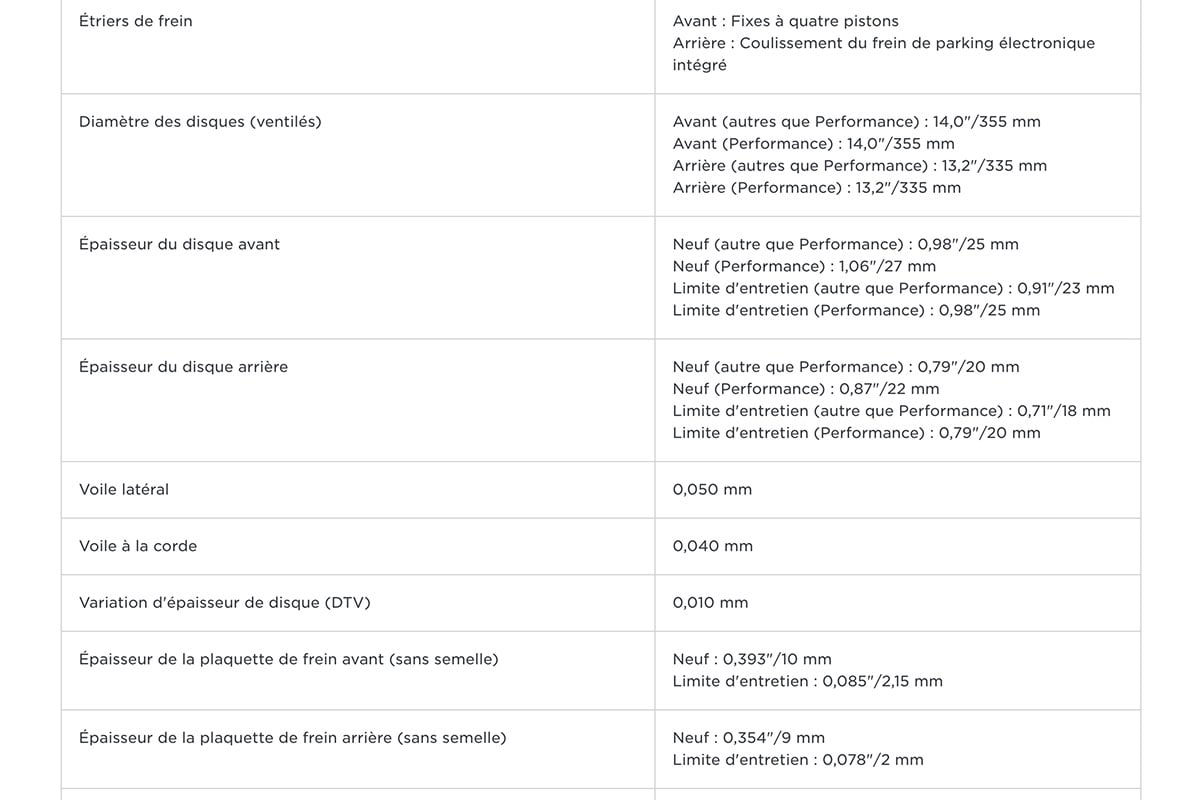The height and width of the screenshot is (800, 1200).
Task: Click "Avant : Fixes à quatre pistons" text
Action: click(785, 21)
